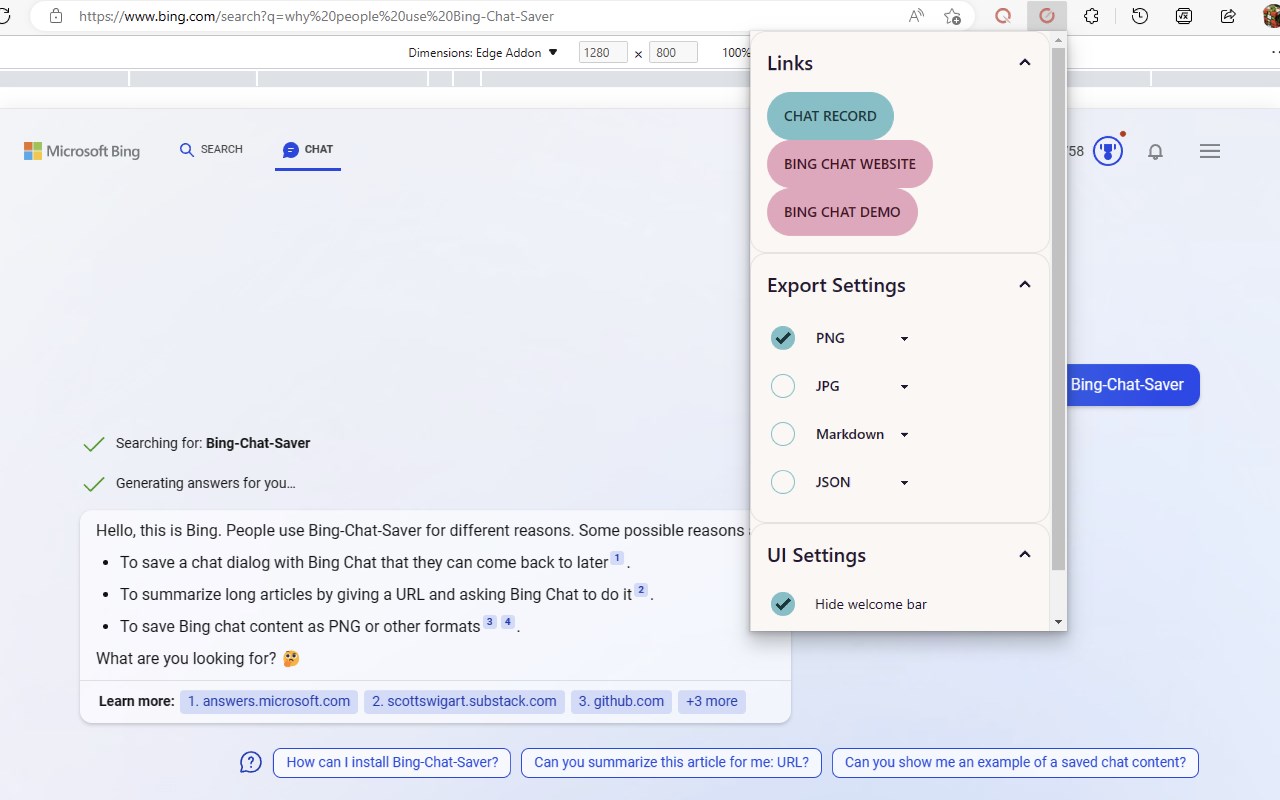Open the user profile avatar

pos(1271,16)
